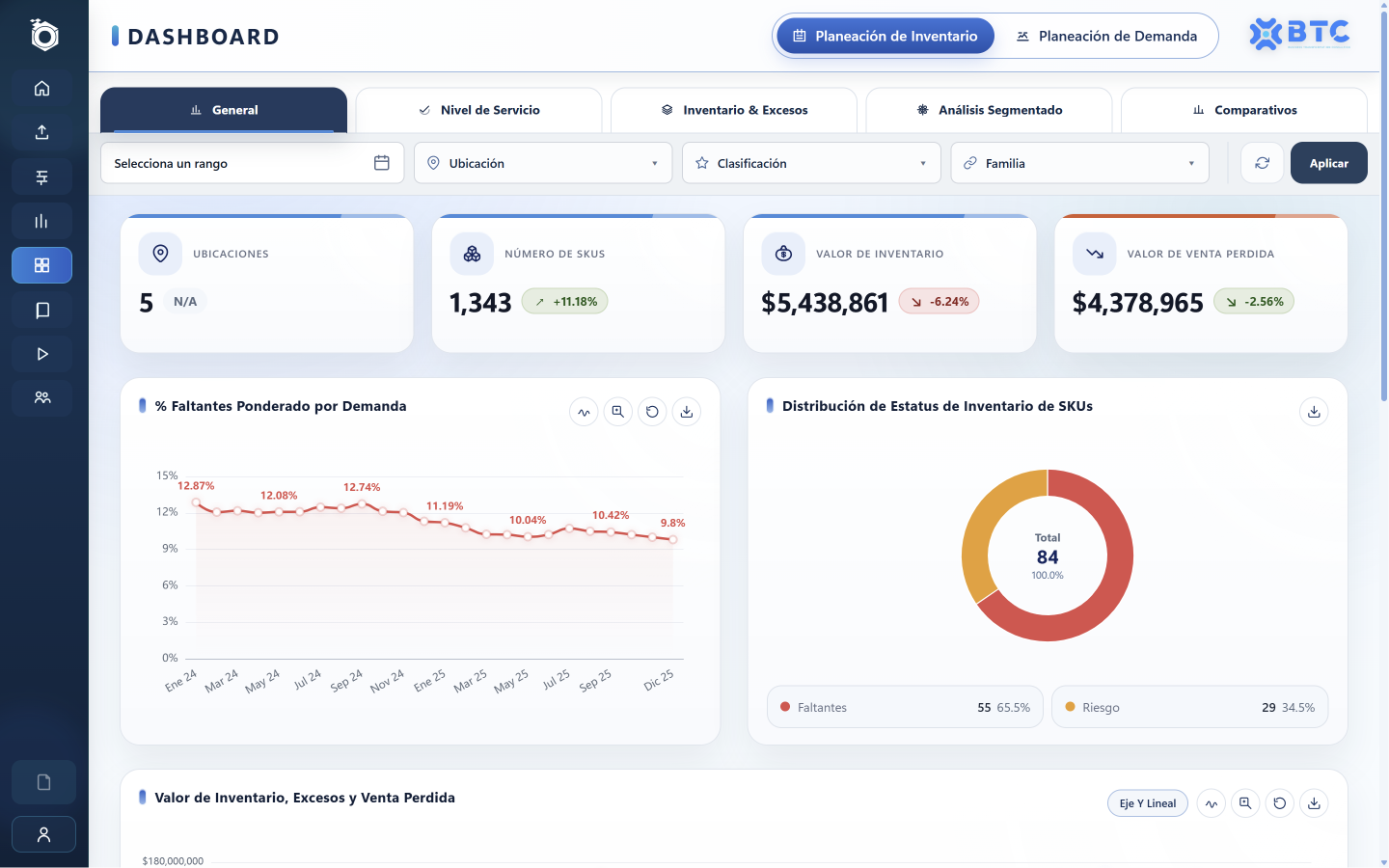Click zoom icon on Faltantes chart
This screenshot has height=868, width=1389.
tap(618, 412)
